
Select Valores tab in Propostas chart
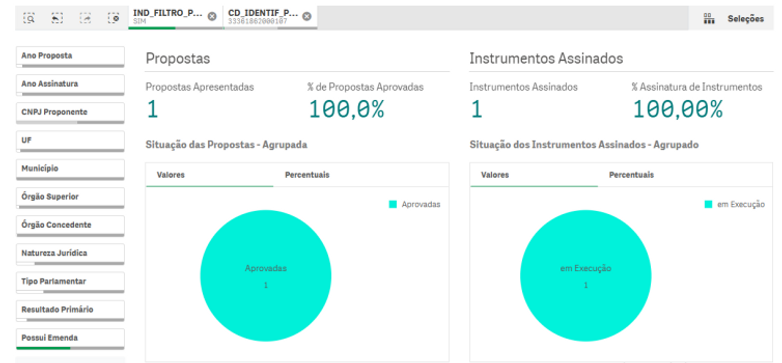[209, 175]
